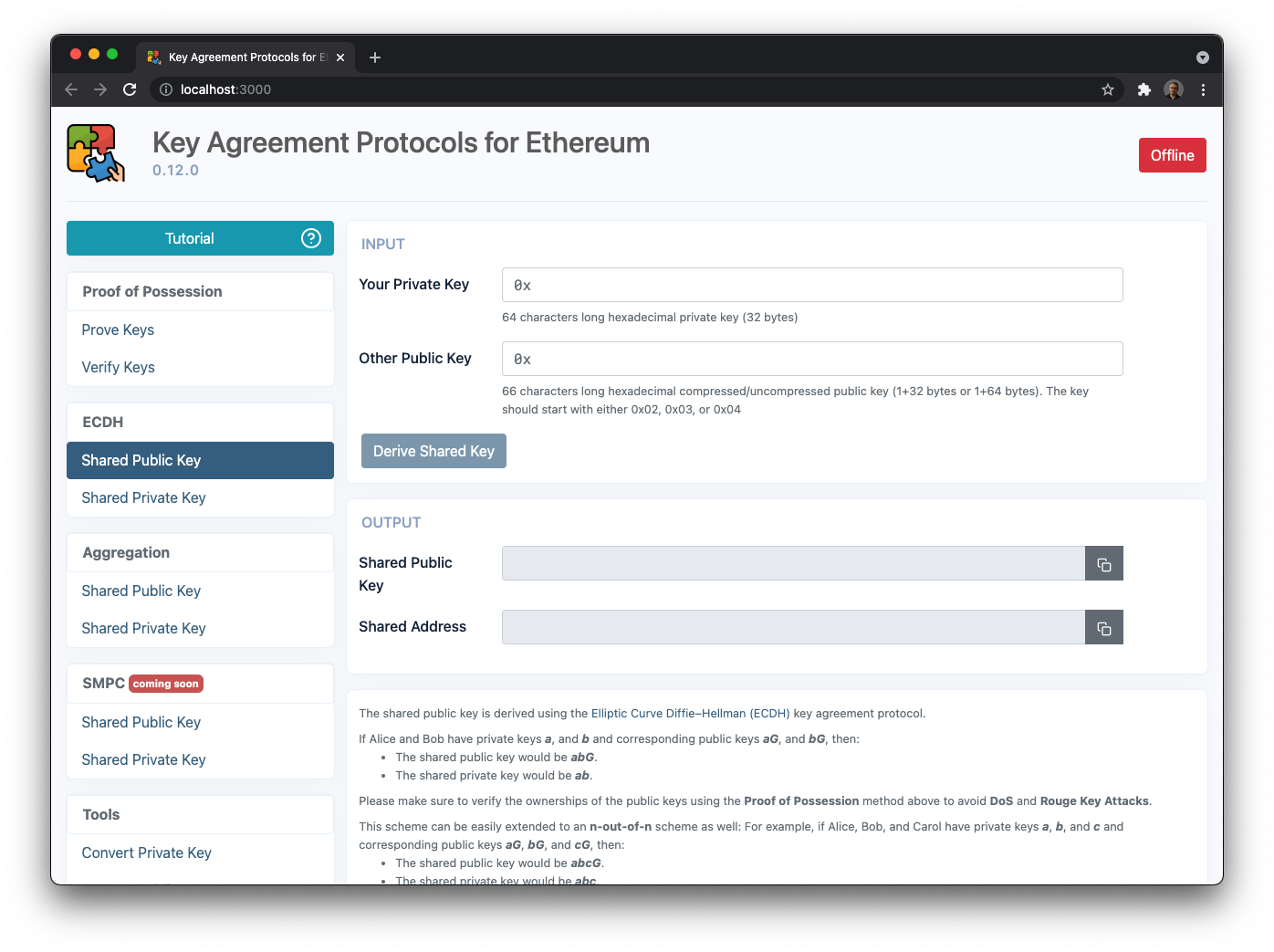Open the browser extensions puzzle icon

pyautogui.click(x=1144, y=89)
